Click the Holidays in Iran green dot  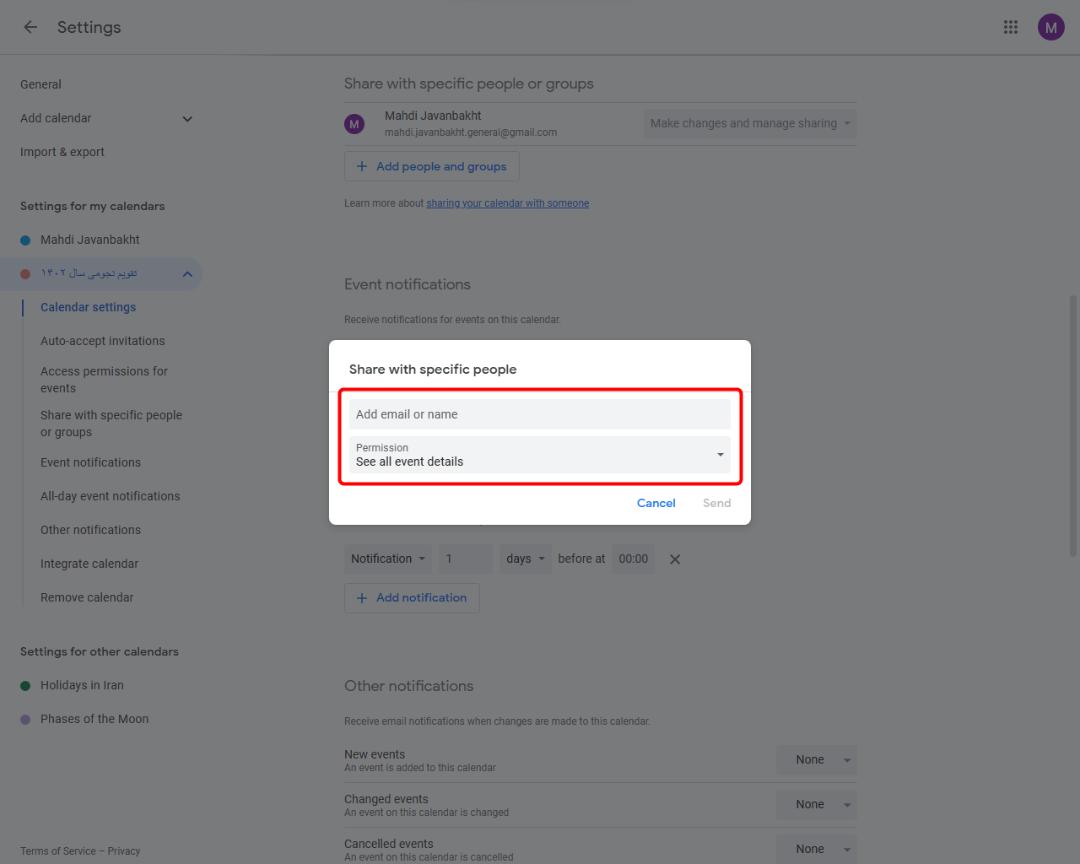pos(25,685)
